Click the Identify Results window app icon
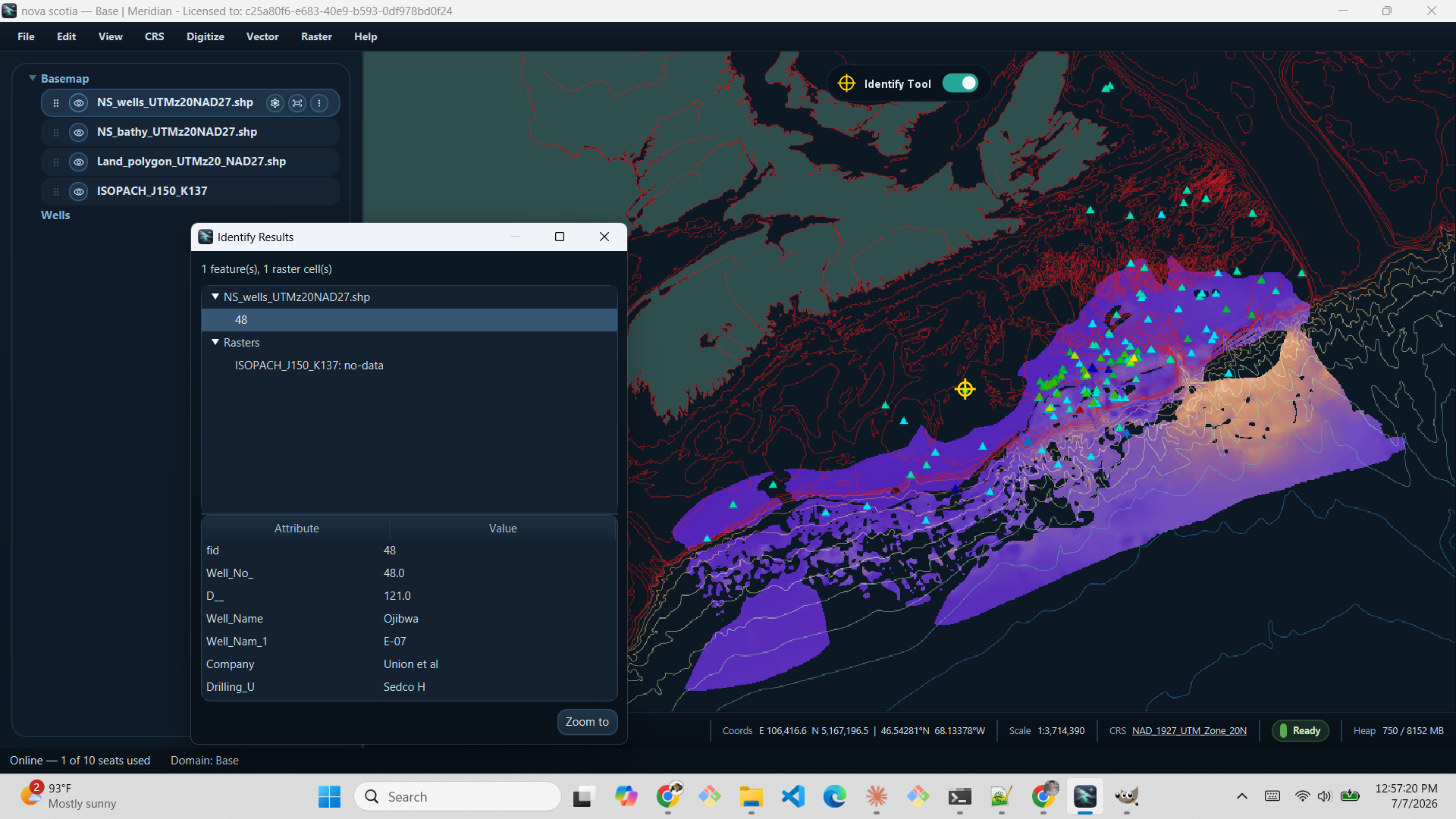The height and width of the screenshot is (819, 1456). [x=206, y=237]
